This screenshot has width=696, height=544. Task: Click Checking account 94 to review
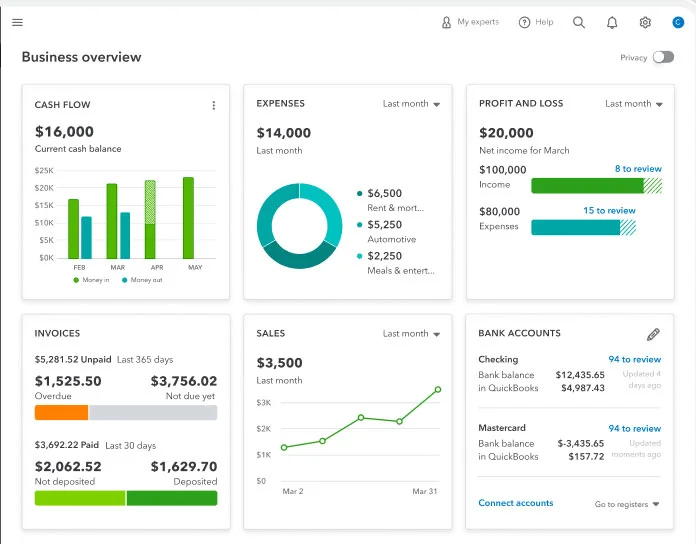click(634, 359)
